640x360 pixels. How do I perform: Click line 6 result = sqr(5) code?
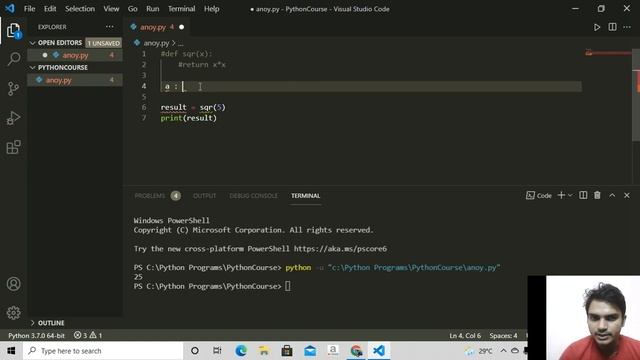(x=193, y=107)
